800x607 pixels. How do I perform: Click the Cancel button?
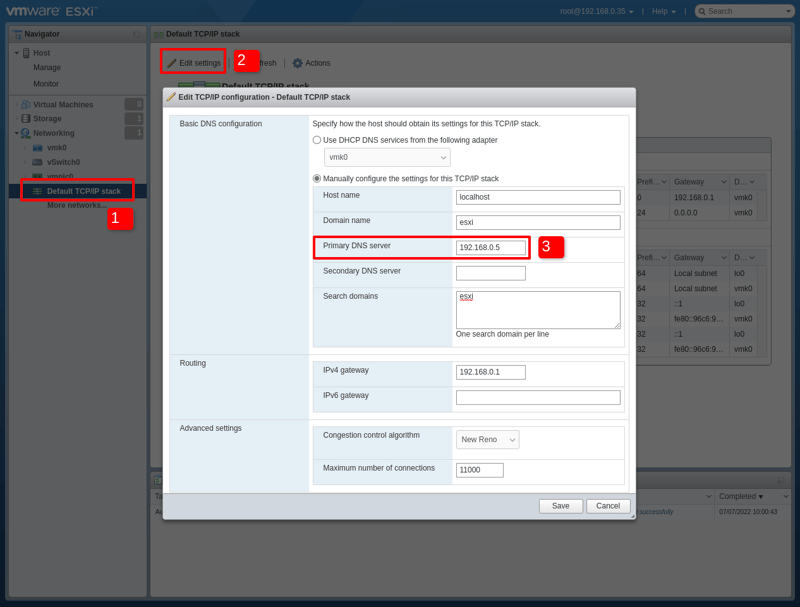(x=608, y=506)
